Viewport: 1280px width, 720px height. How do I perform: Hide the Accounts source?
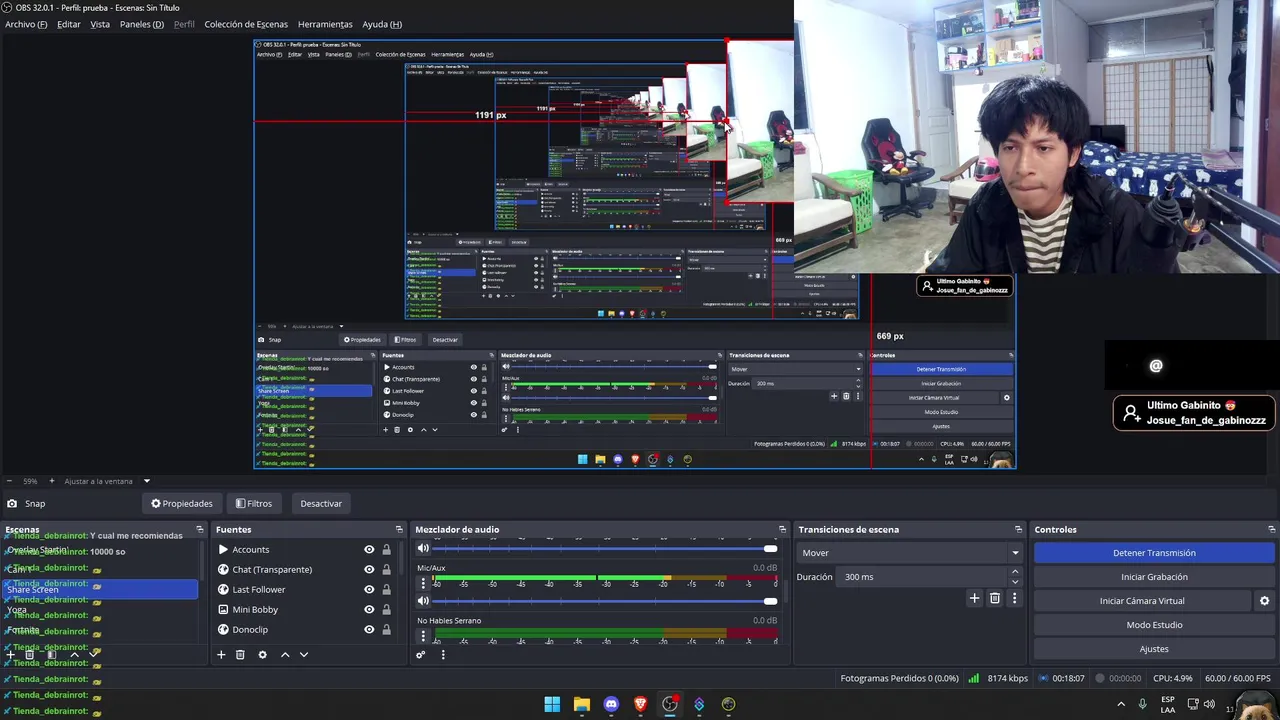tap(369, 549)
